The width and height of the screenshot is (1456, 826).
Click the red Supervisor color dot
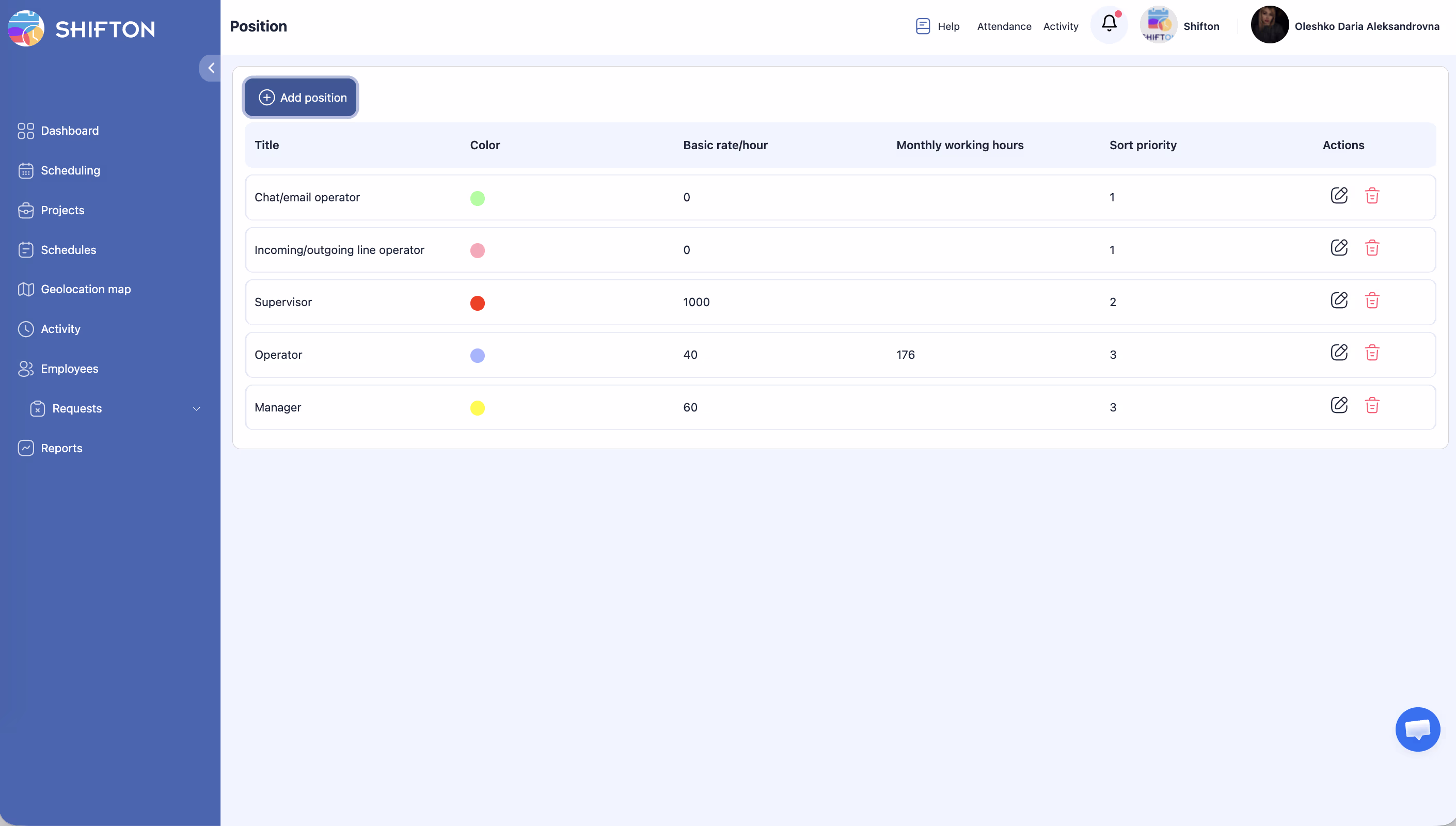click(x=477, y=303)
